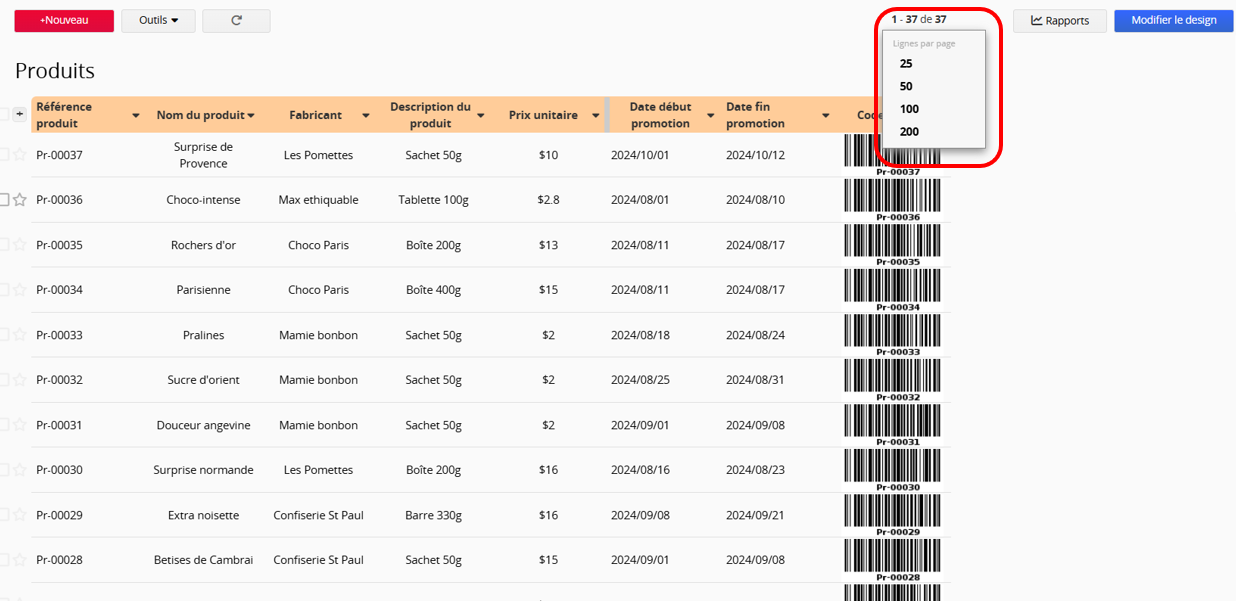Mark Pr-00037 row as favorite with star

(x=19, y=155)
